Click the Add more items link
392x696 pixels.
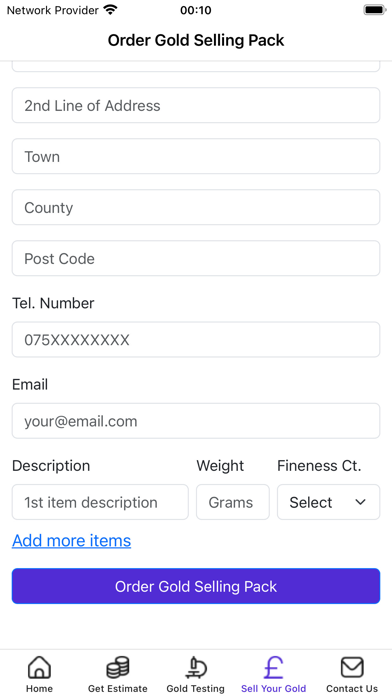[x=71, y=541]
